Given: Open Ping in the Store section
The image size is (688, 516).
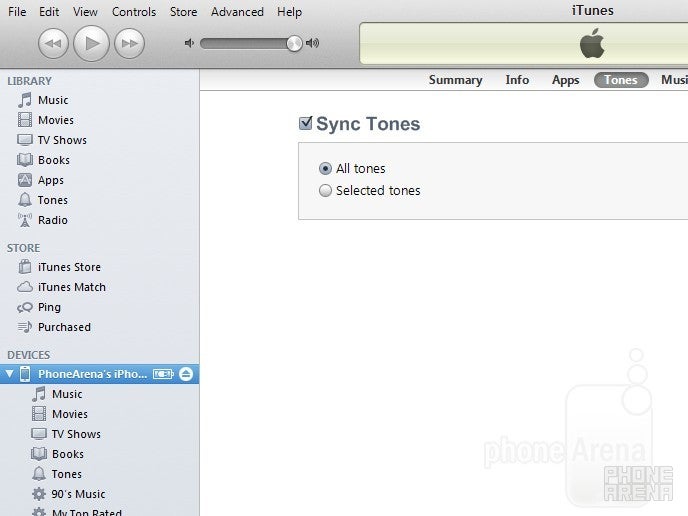Looking at the screenshot, I should click(x=39, y=307).
